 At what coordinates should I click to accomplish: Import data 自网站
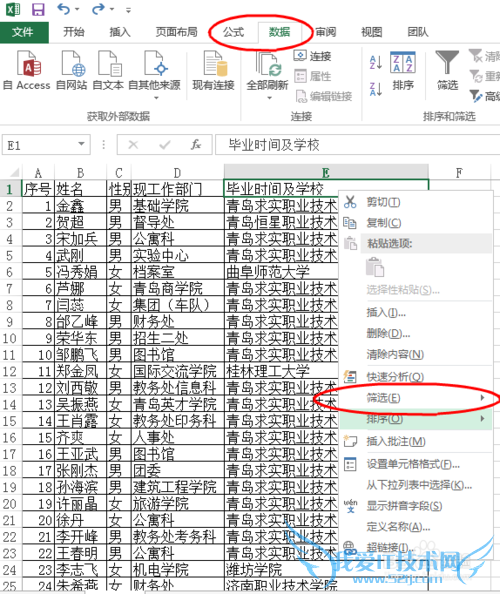[x=72, y=71]
